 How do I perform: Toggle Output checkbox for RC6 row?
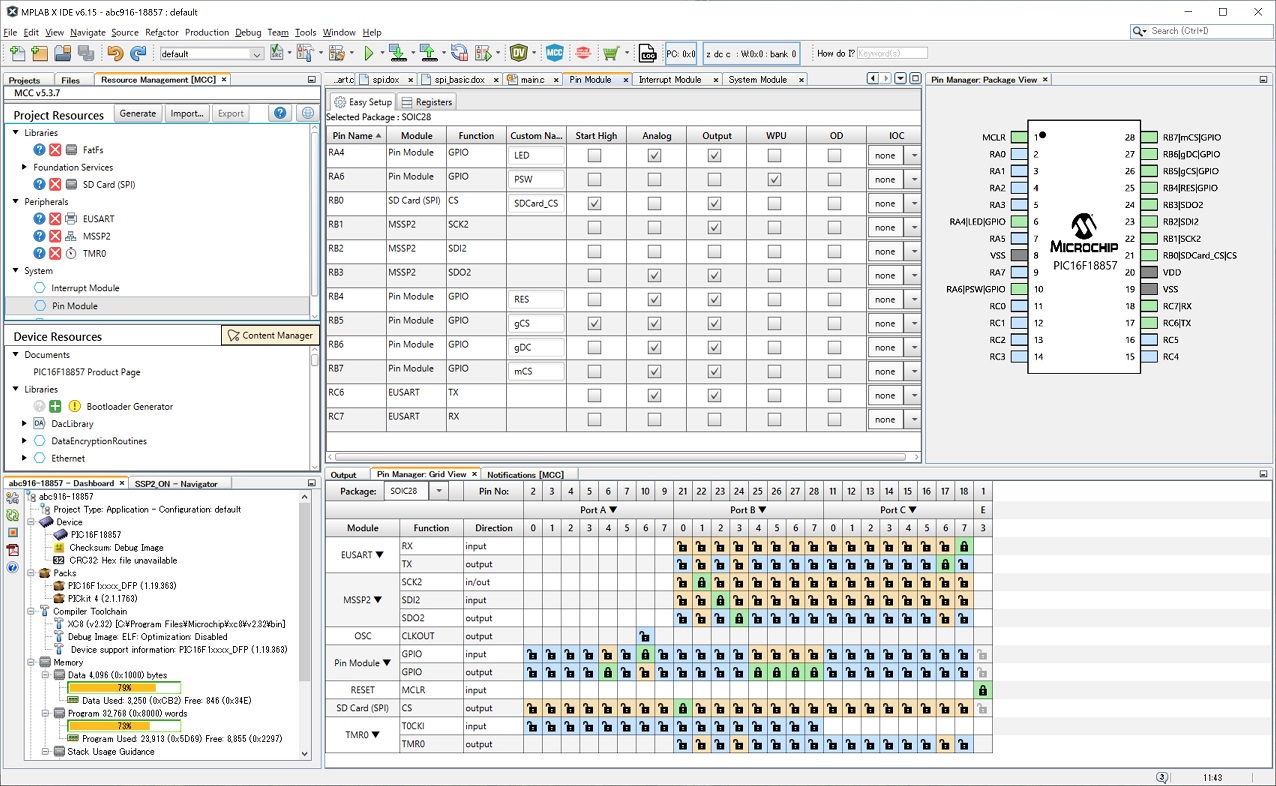(x=714, y=395)
